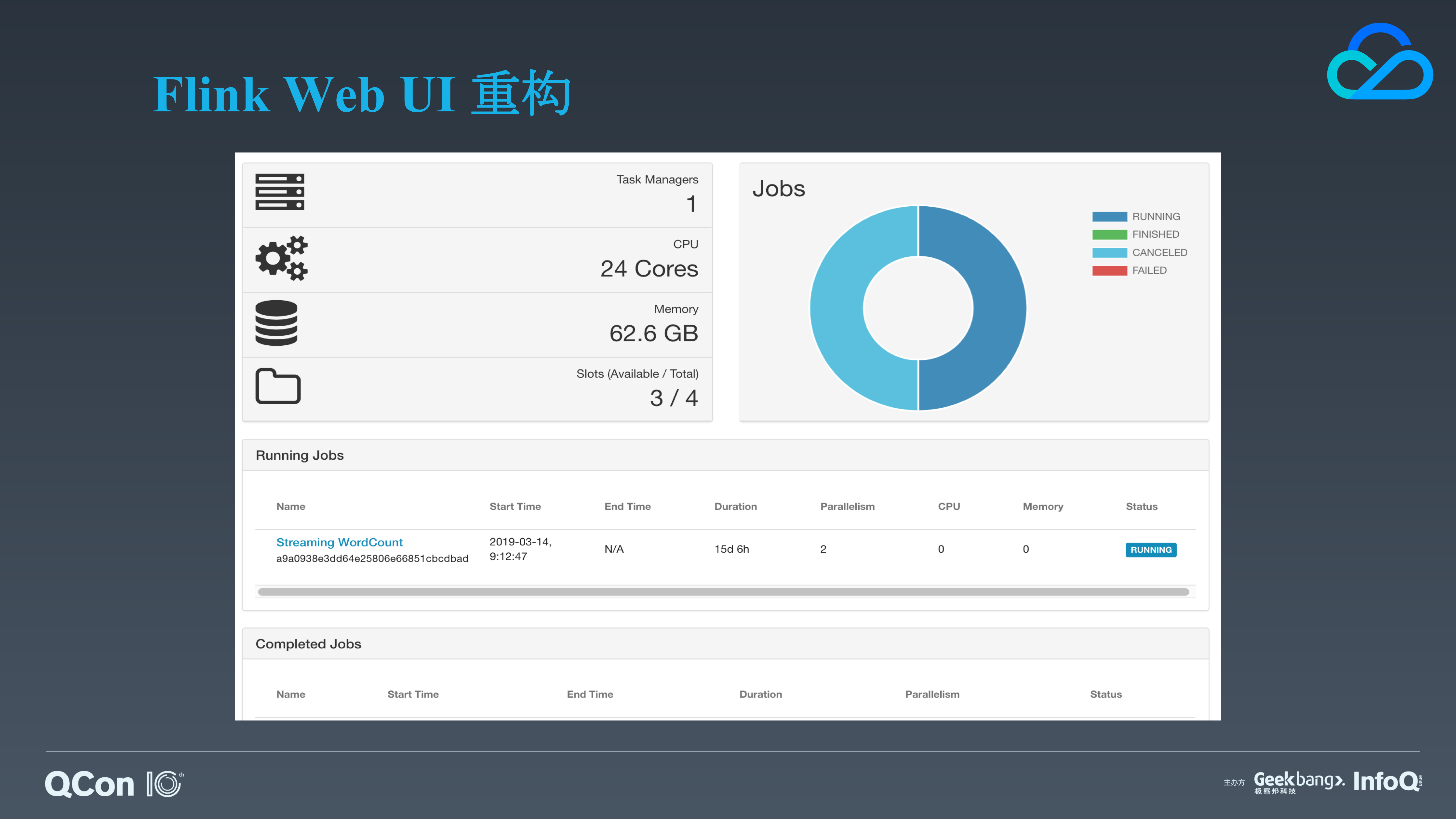Viewport: 1456px width, 819px height.
Task: Click the N/A end time cell
Action: click(614, 549)
